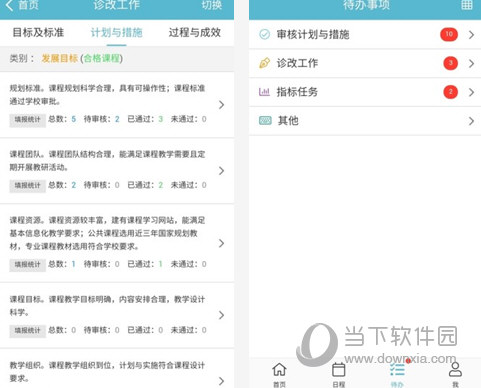Click 规划标准 description text
The height and width of the screenshot is (388, 481).
[x=107, y=95]
